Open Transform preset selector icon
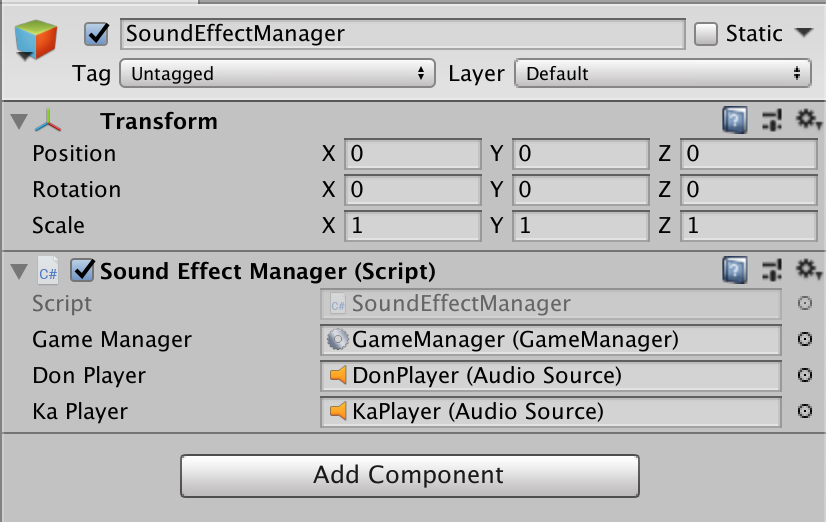The image size is (826, 522). [772, 121]
